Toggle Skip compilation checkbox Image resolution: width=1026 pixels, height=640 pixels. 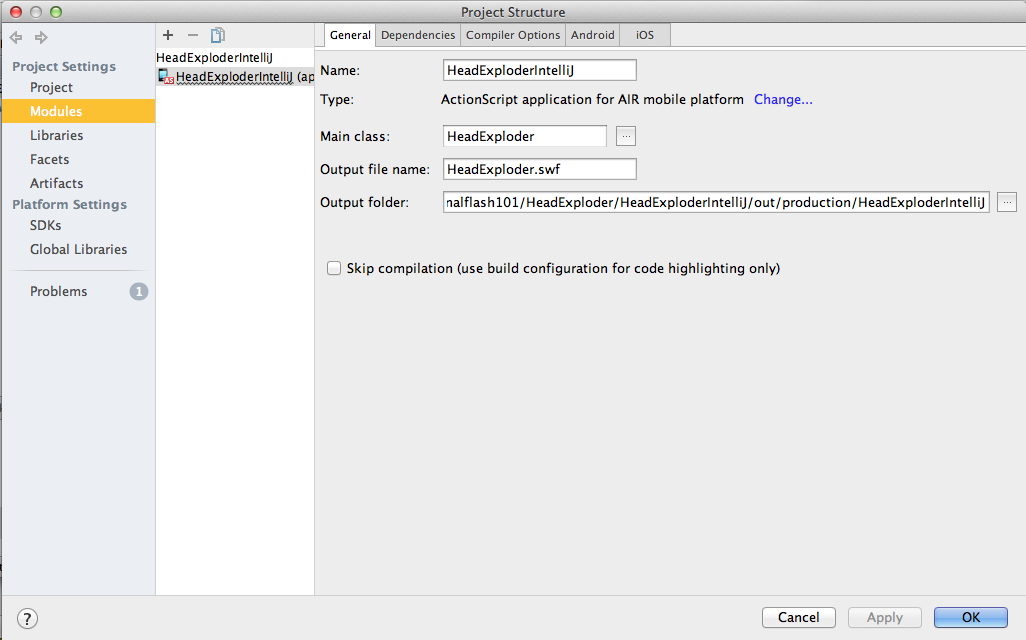click(x=334, y=268)
